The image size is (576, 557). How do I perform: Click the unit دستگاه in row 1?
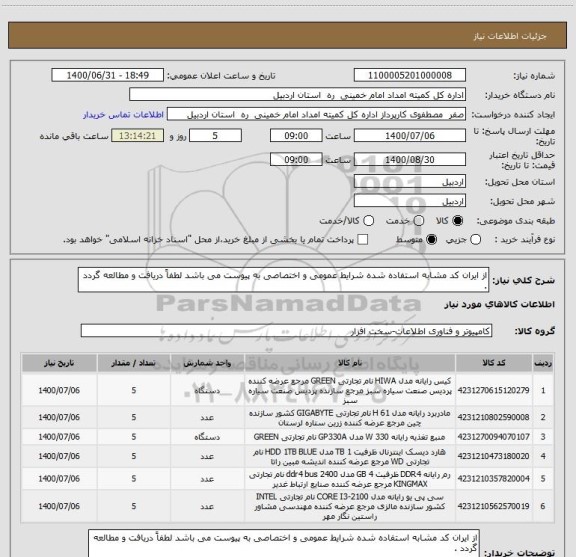[x=207, y=390]
